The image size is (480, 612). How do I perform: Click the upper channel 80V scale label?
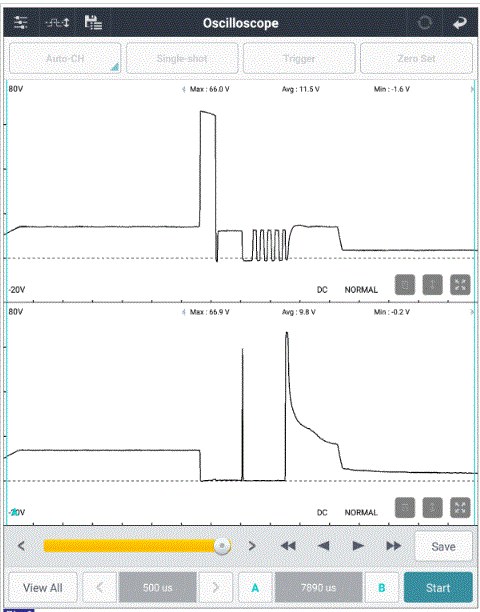(x=16, y=89)
